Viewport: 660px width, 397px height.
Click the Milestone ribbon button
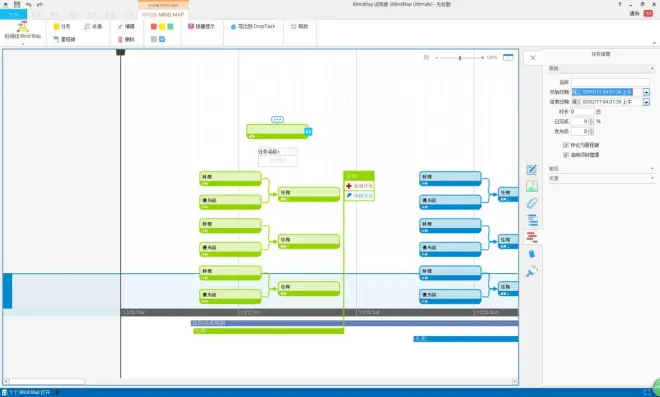[64, 39]
